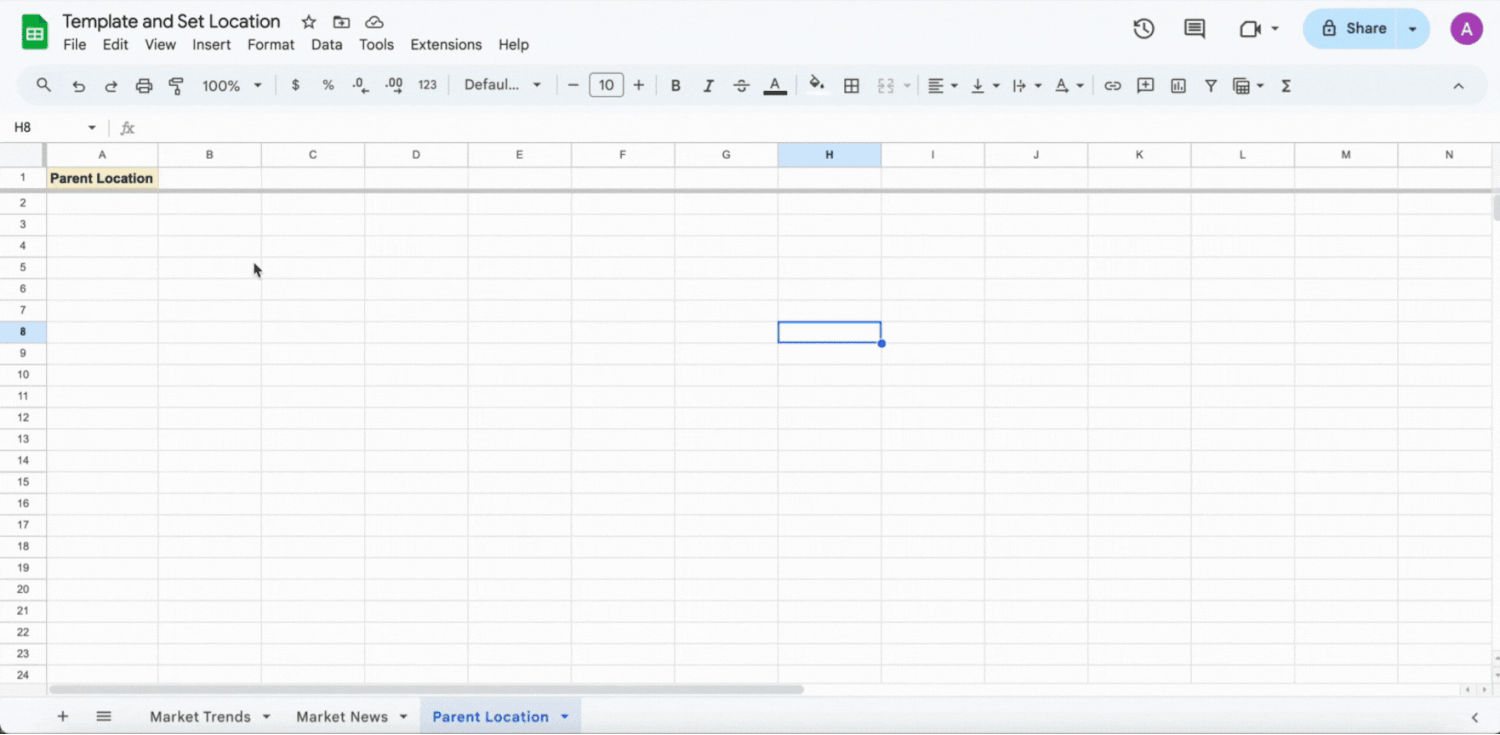Open the Format menu
The height and width of the screenshot is (735, 1500).
point(271,45)
